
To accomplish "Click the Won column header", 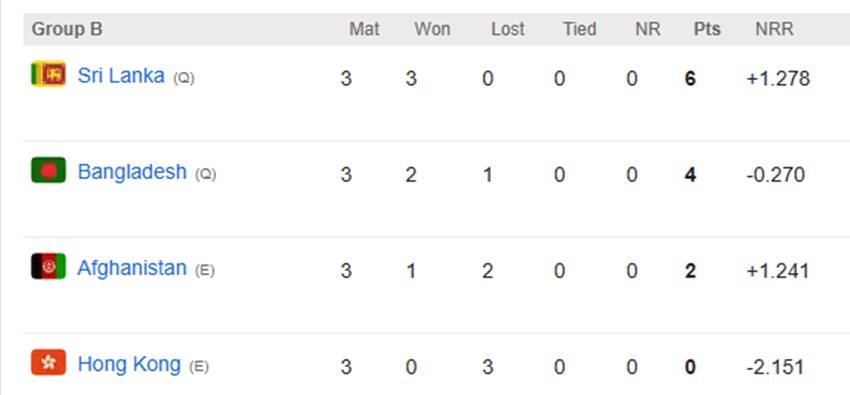I will [432, 29].
